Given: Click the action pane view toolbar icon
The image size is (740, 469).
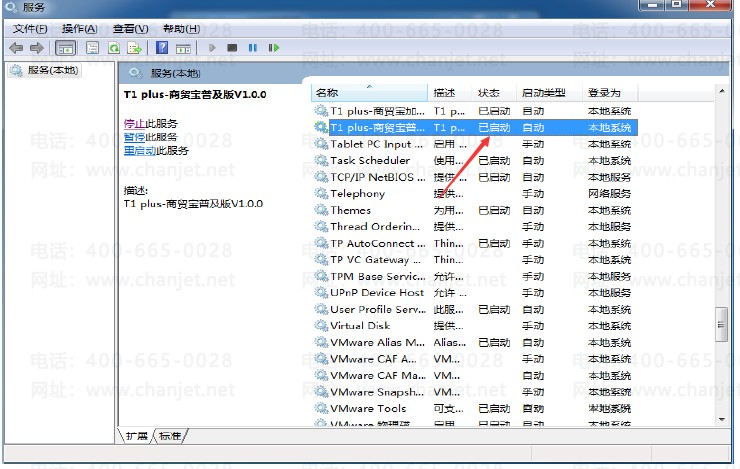Looking at the screenshot, I should point(183,48).
